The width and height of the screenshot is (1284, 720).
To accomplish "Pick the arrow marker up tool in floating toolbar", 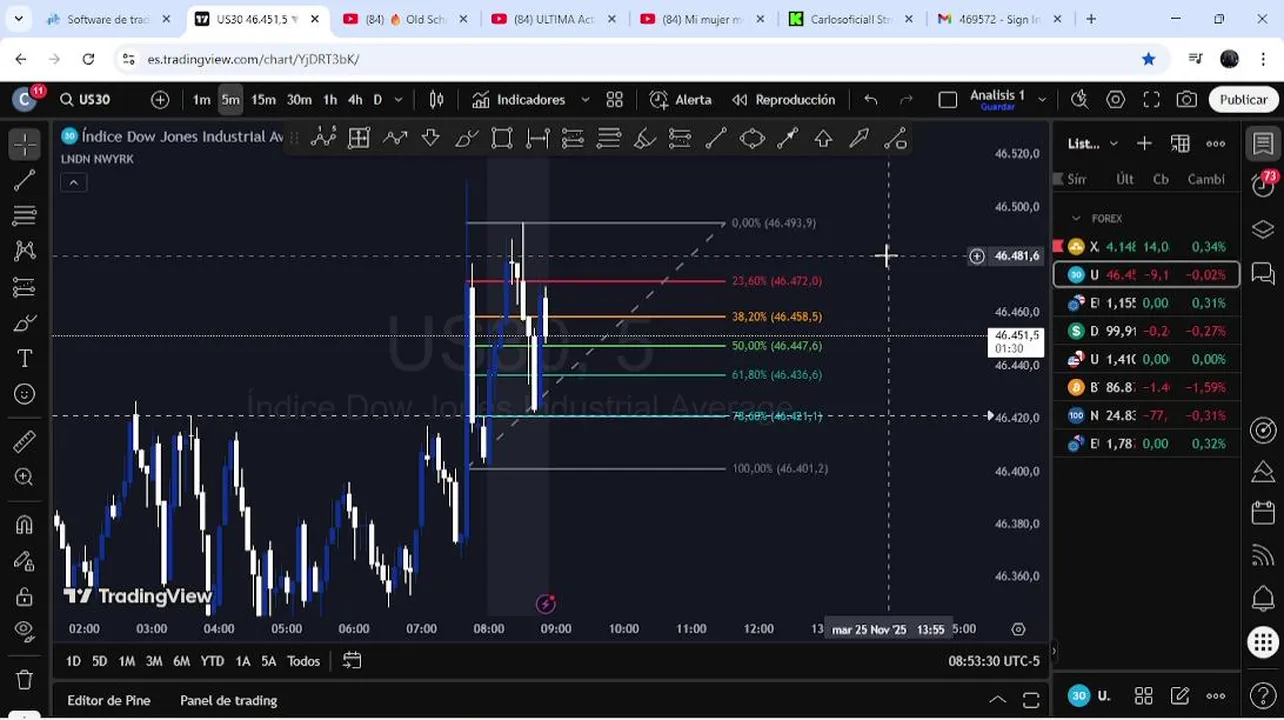I will [x=823, y=139].
